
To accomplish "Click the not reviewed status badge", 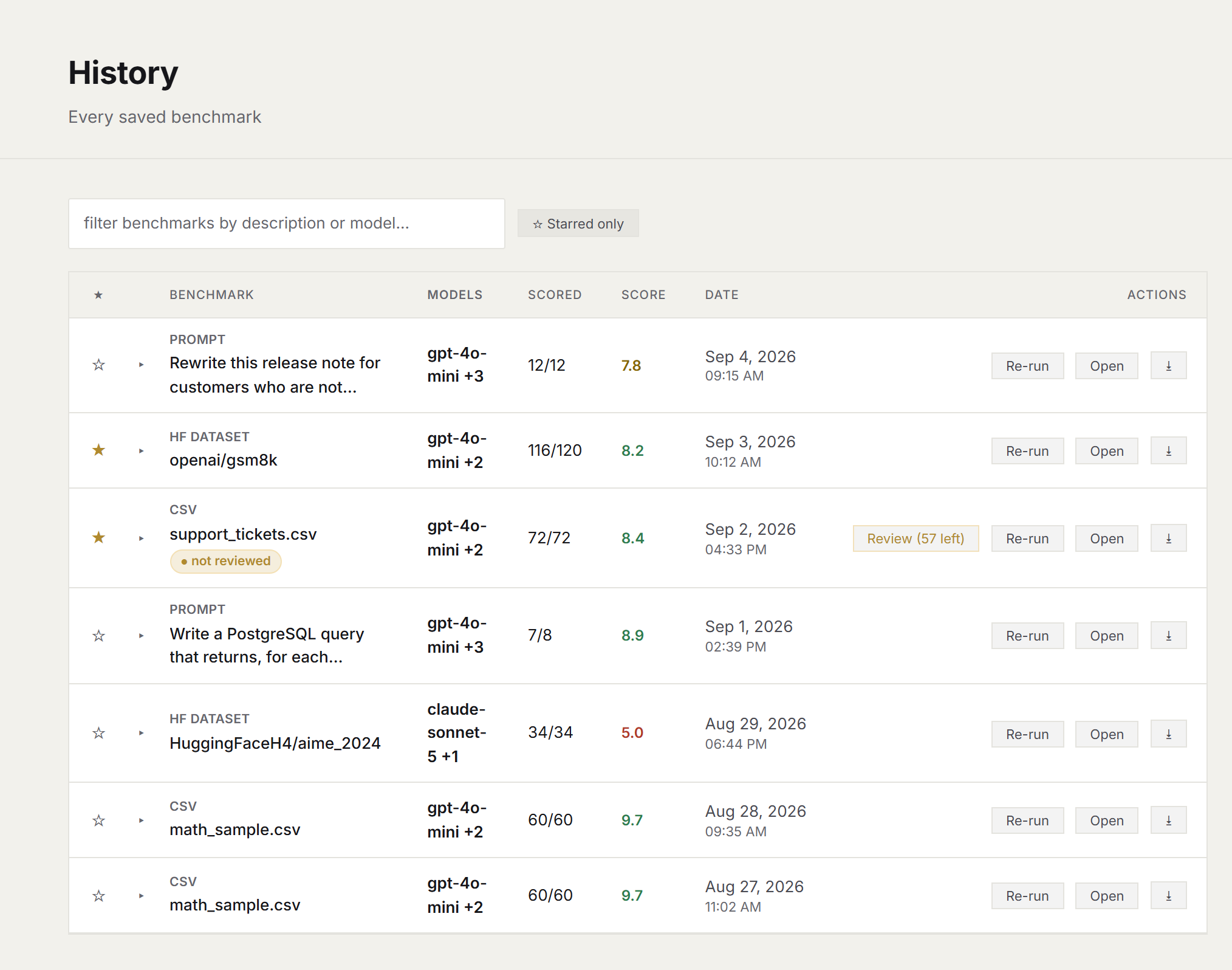I will pyautogui.click(x=226, y=561).
